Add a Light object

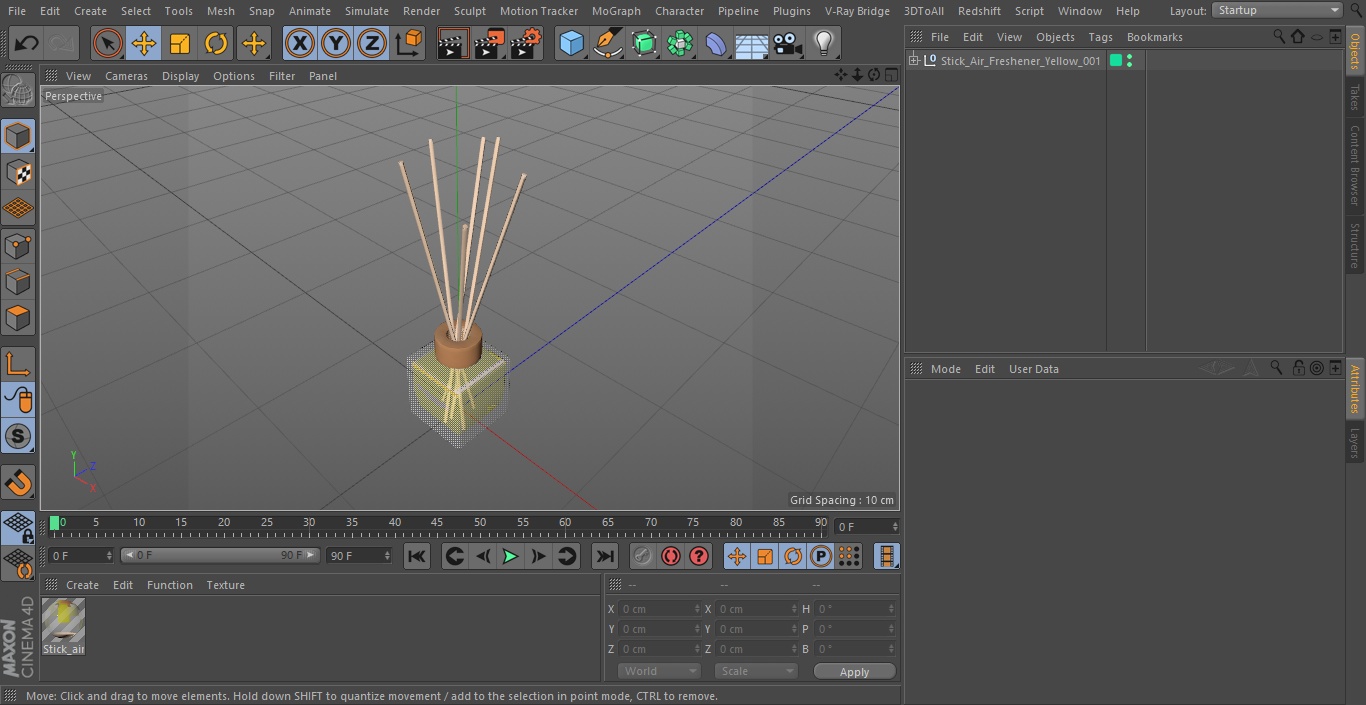[824, 43]
